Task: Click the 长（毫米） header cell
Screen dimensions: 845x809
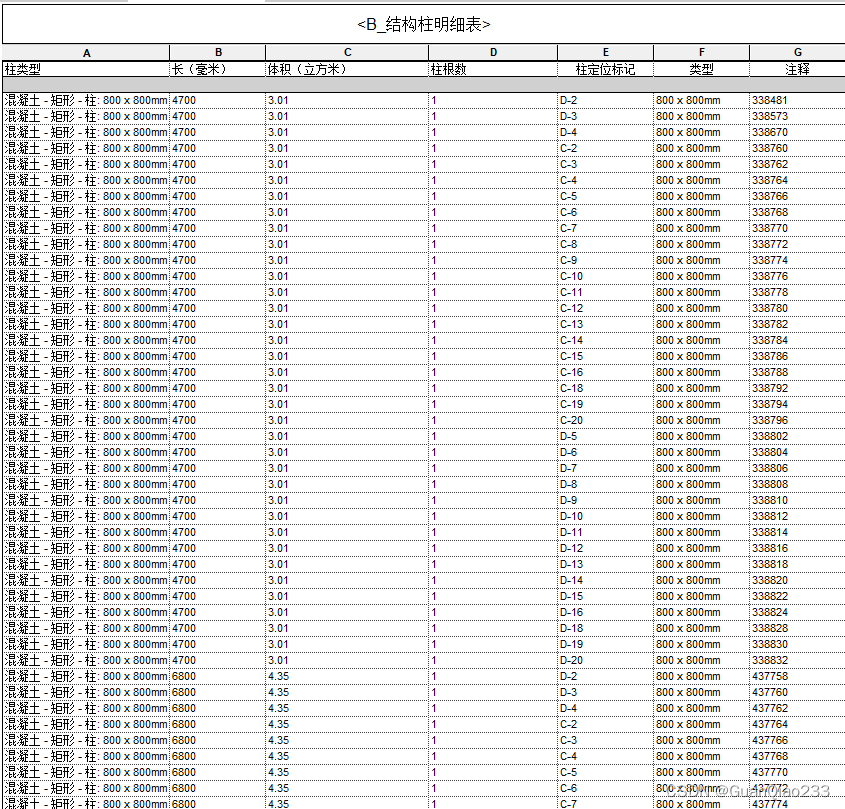Action: coord(218,69)
